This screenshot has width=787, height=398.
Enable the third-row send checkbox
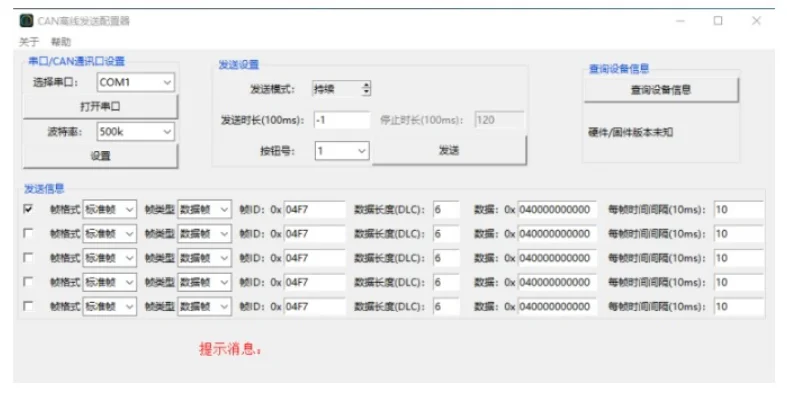tap(29, 257)
